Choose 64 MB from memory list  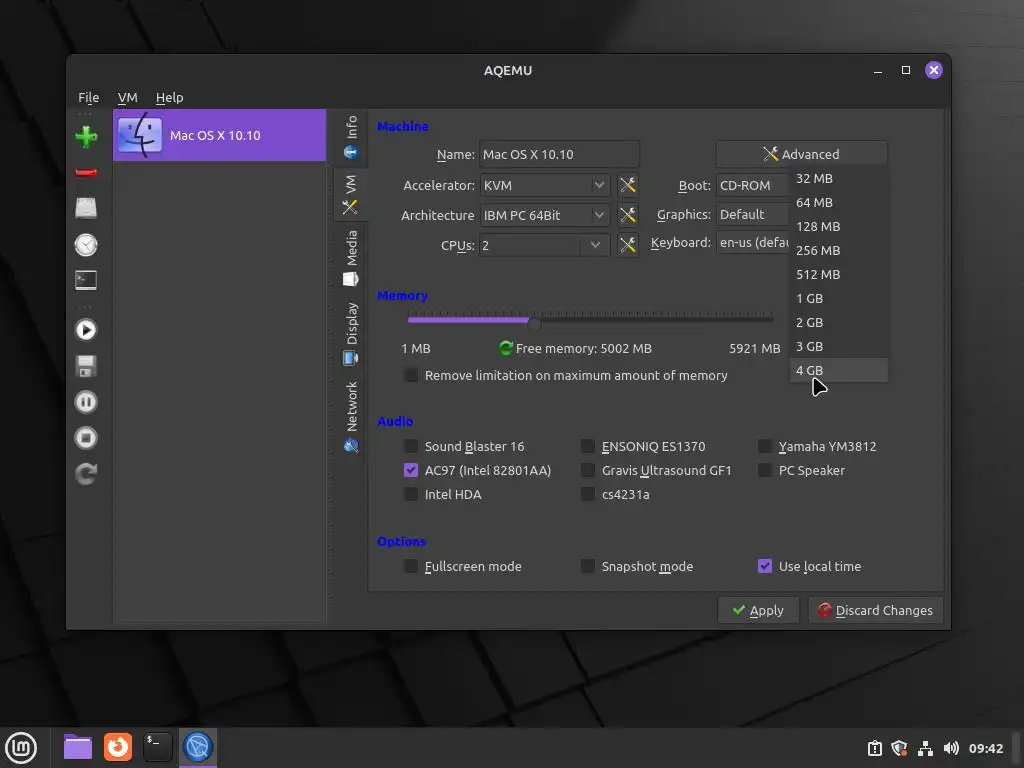(839, 202)
